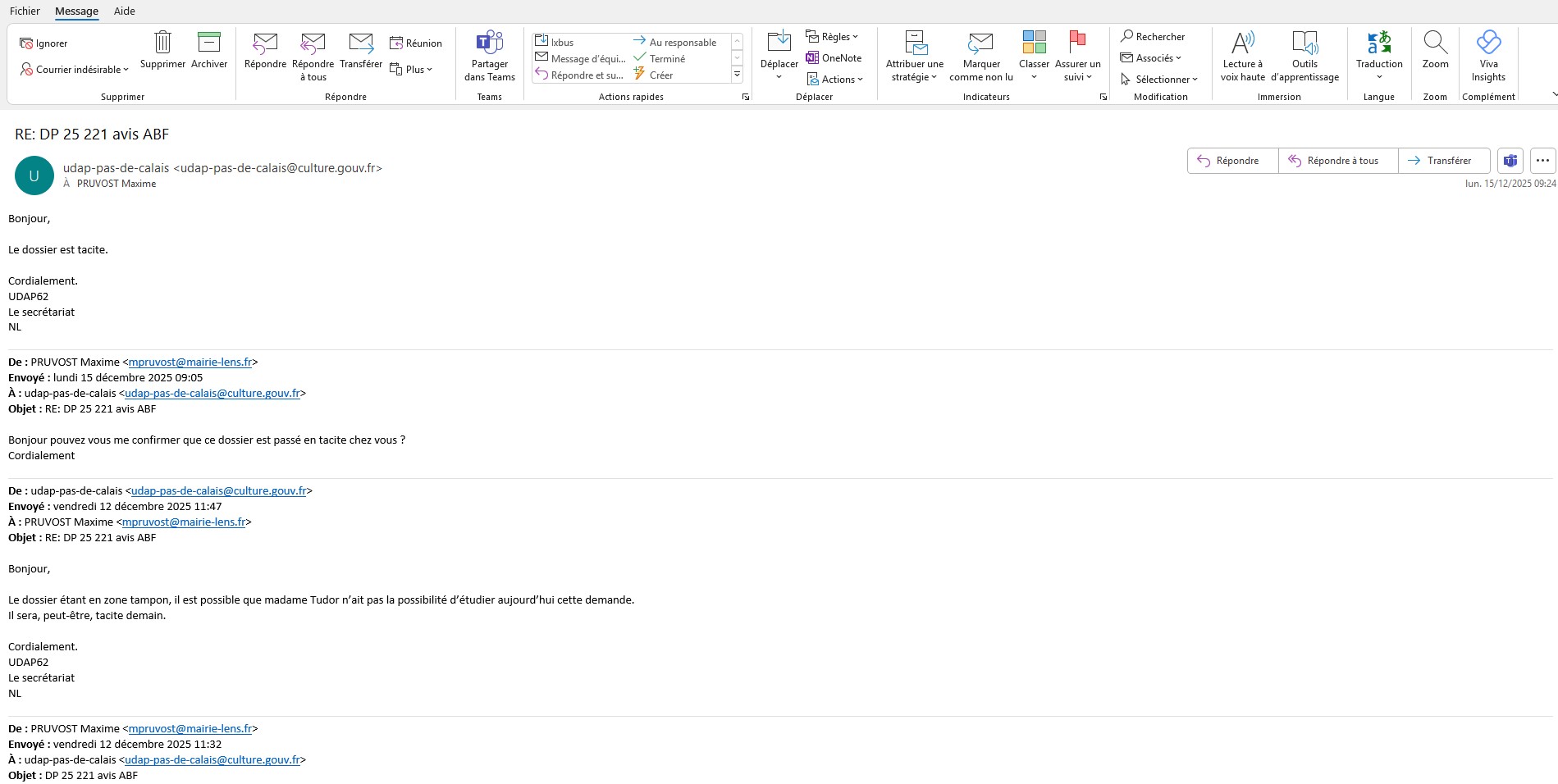Switch to the Aide tab
This screenshot has width=1558, height=784.
pyautogui.click(x=124, y=11)
